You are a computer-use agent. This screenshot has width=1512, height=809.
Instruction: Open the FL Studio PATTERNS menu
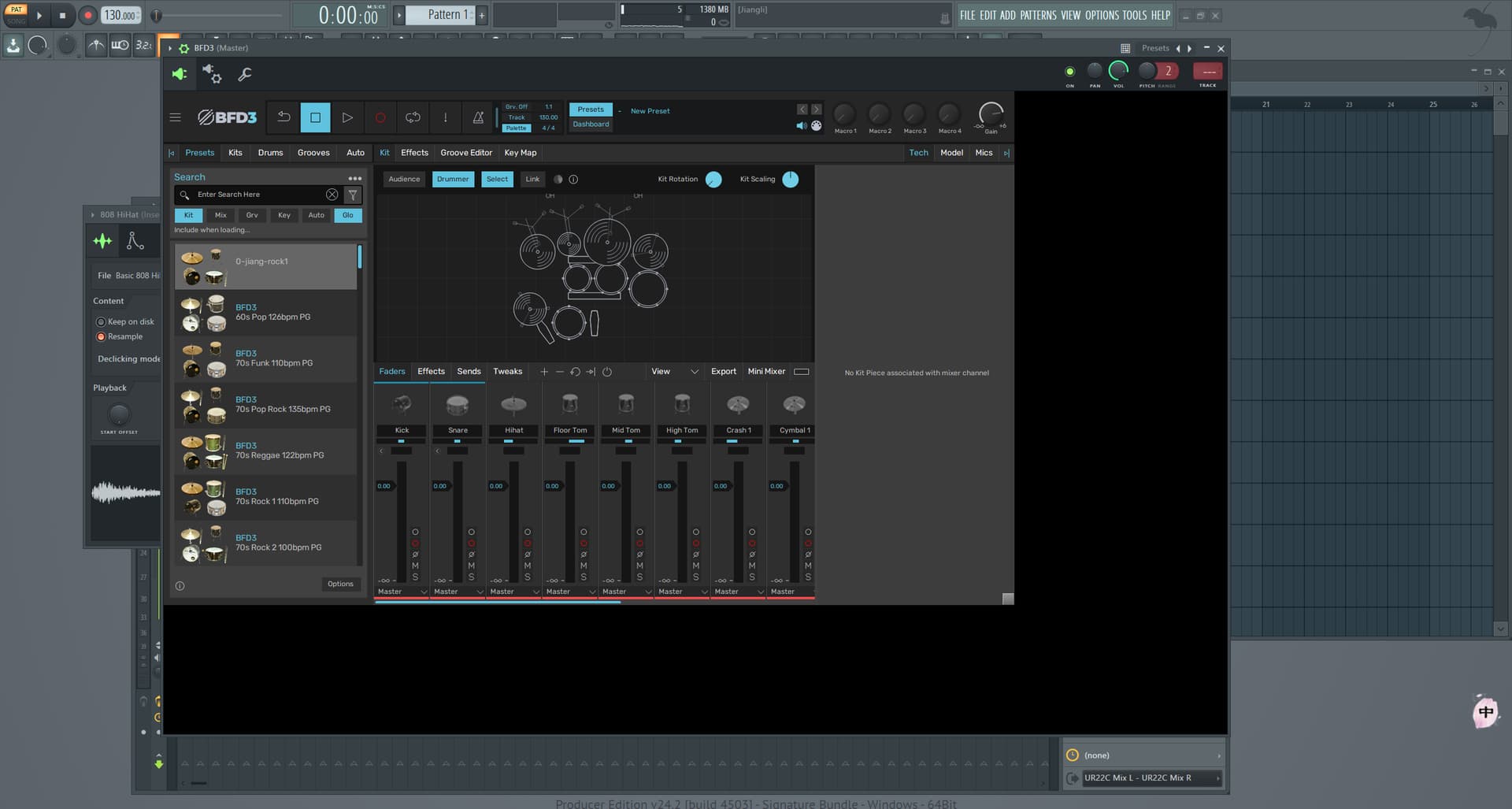click(x=1038, y=15)
